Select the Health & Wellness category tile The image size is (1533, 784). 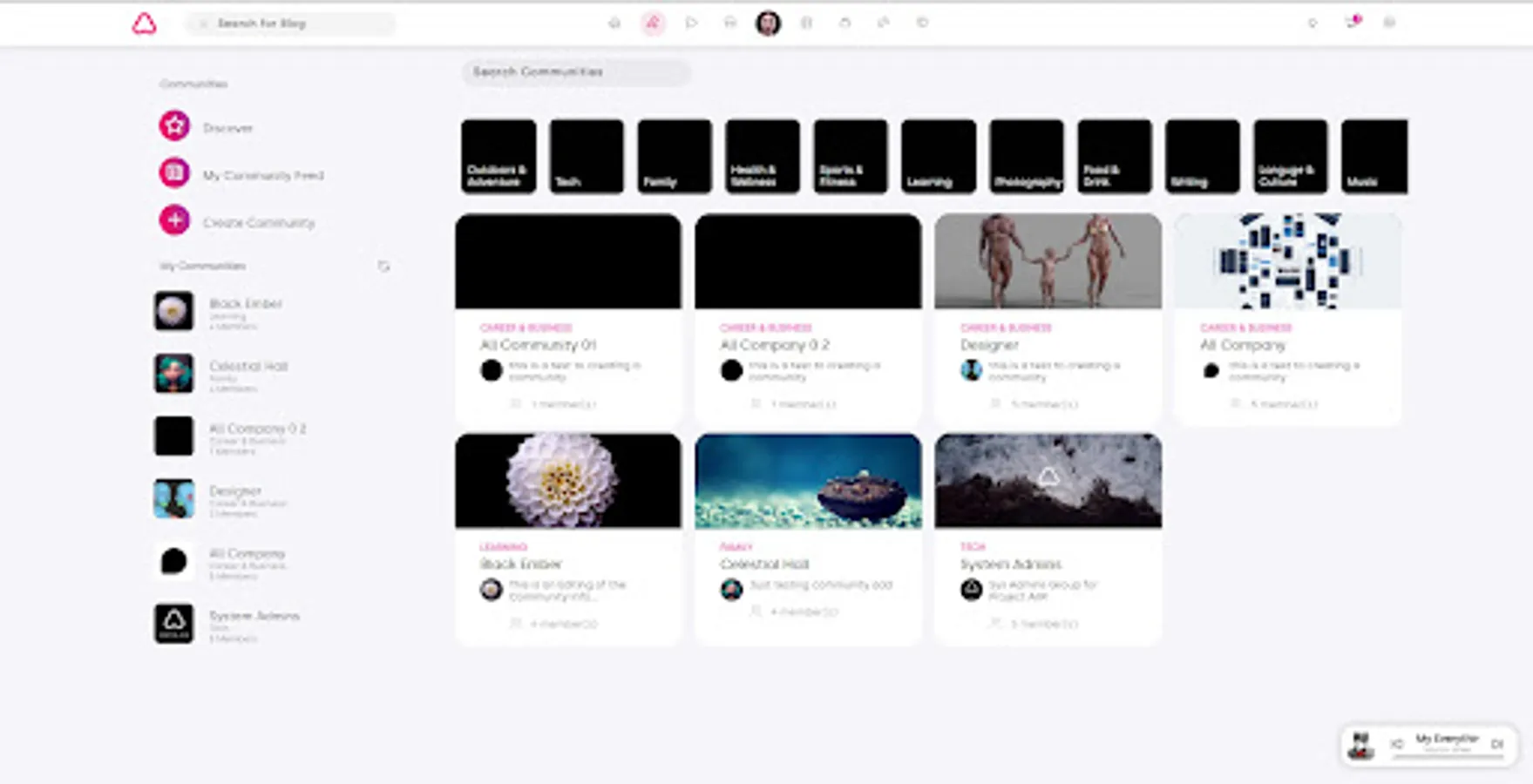[x=763, y=157]
